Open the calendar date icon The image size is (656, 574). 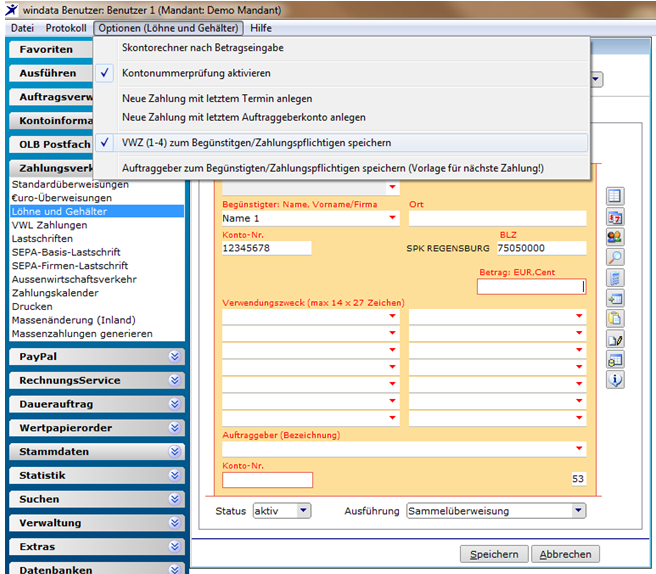pyautogui.click(x=615, y=217)
